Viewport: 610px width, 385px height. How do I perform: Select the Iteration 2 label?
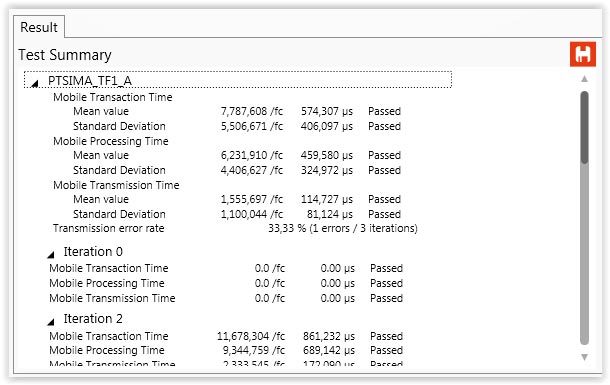93,318
